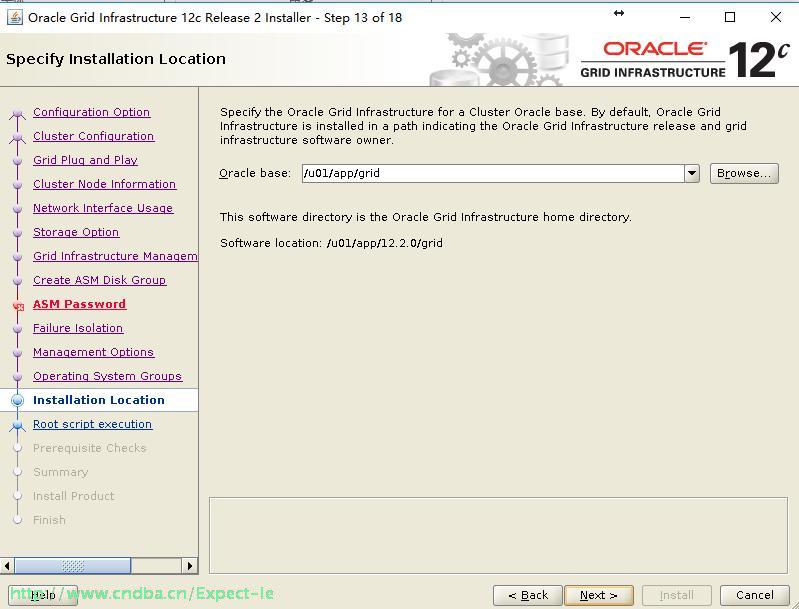The height and width of the screenshot is (609, 799).
Task: Open the ASM Password step
Action: tap(79, 304)
